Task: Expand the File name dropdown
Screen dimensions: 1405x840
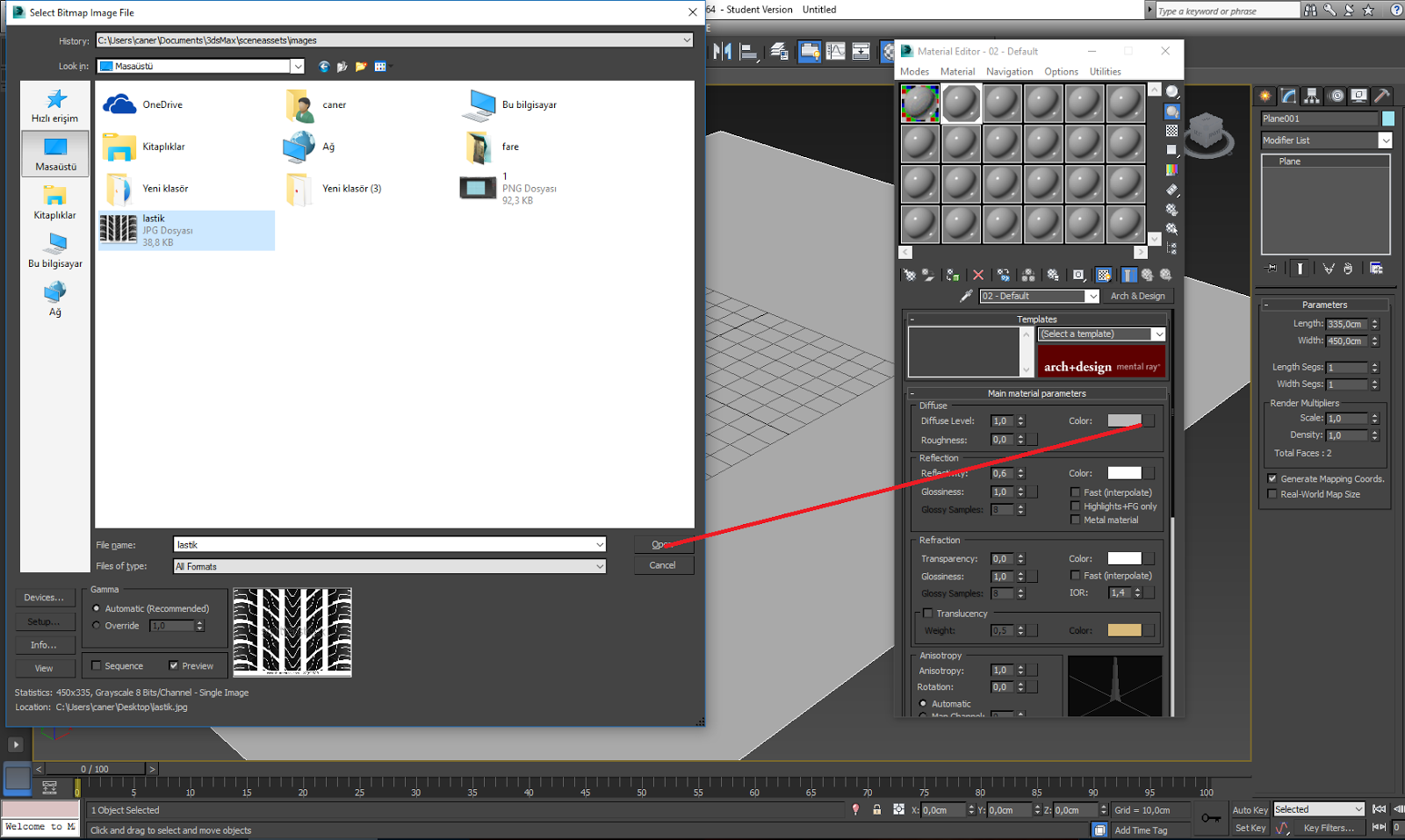Action: click(x=600, y=545)
